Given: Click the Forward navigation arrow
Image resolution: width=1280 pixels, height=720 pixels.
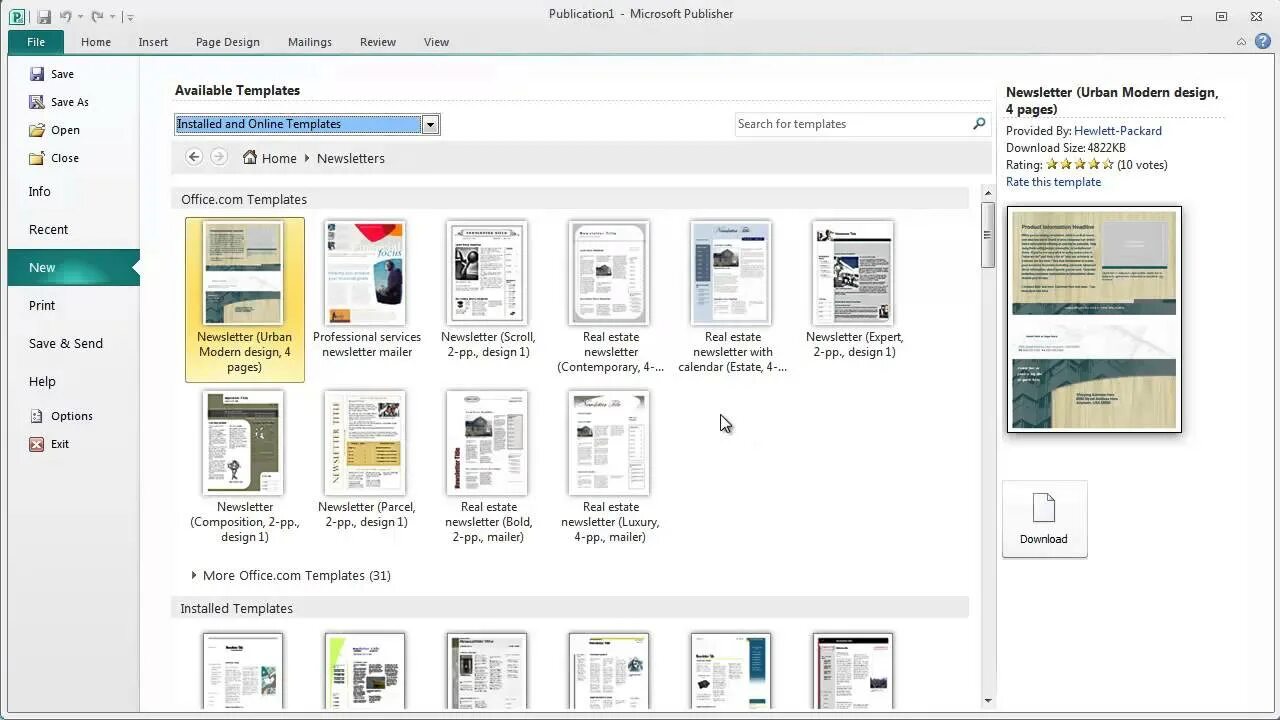Looking at the screenshot, I should [219, 157].
